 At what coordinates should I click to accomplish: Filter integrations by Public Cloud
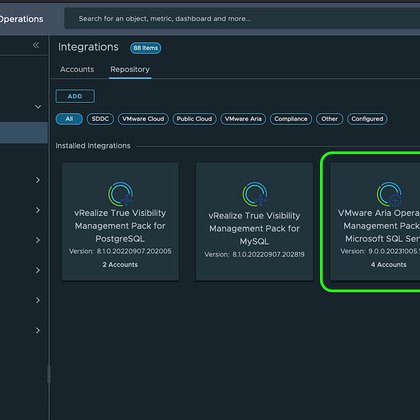coord(194,119)
